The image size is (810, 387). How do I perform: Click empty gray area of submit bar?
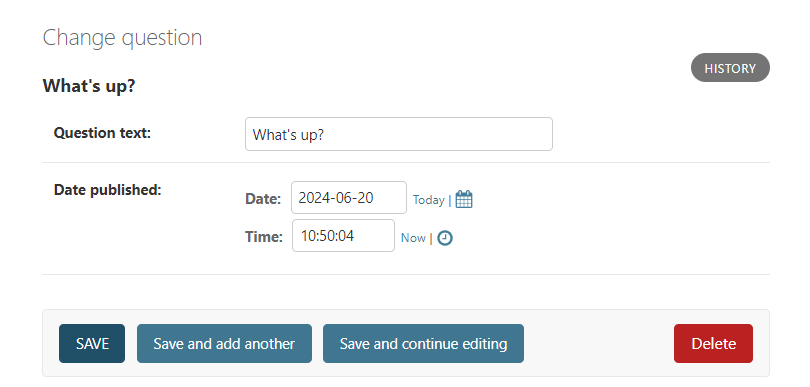tap(598, 344)
